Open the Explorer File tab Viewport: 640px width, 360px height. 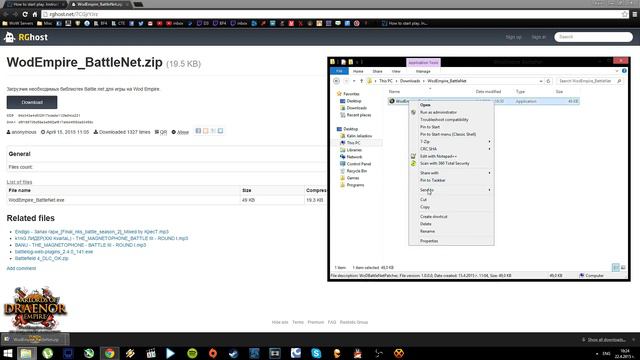339,71
